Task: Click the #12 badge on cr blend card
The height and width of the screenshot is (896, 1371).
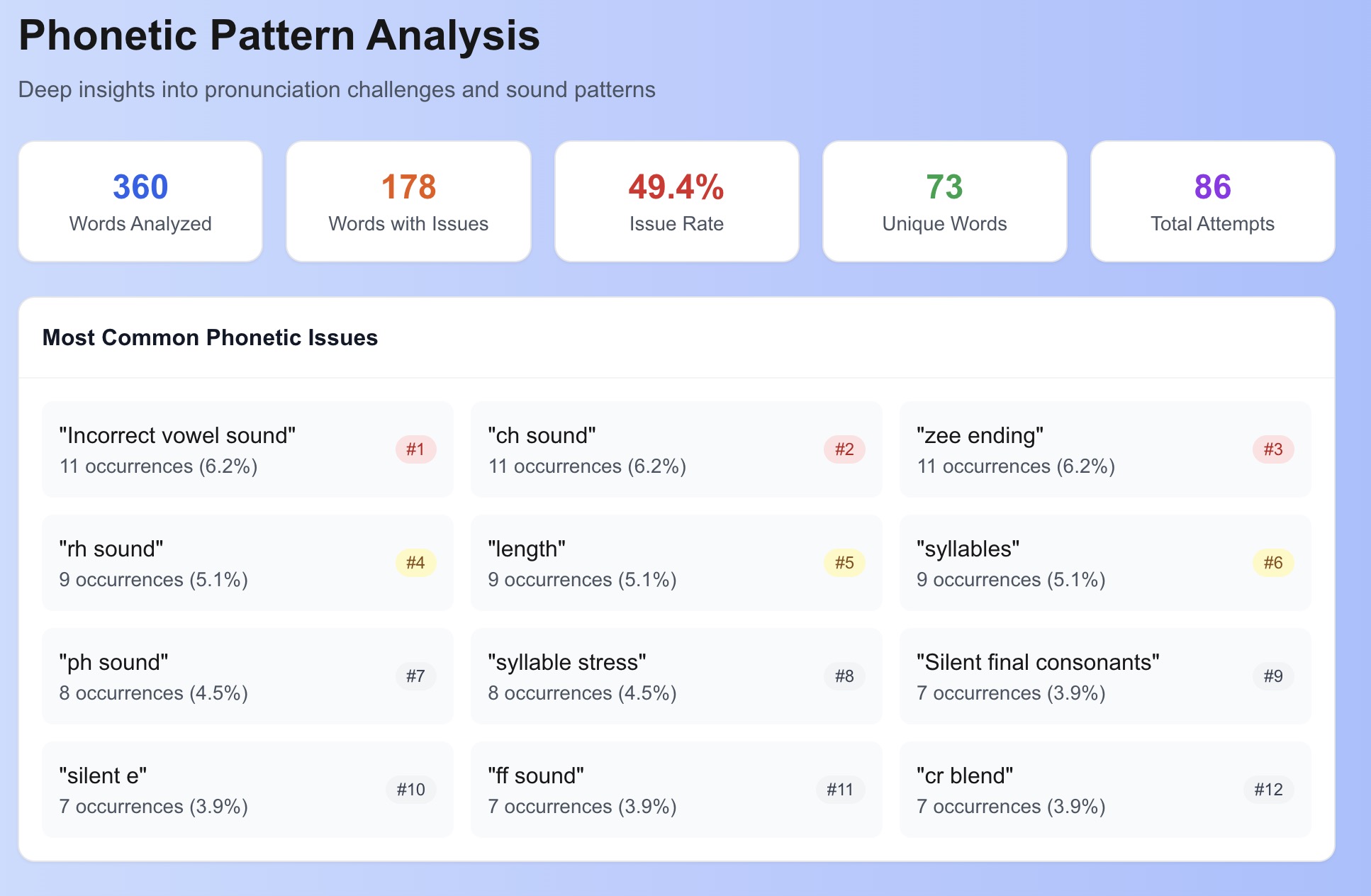Action: [x=1269, y=789]
